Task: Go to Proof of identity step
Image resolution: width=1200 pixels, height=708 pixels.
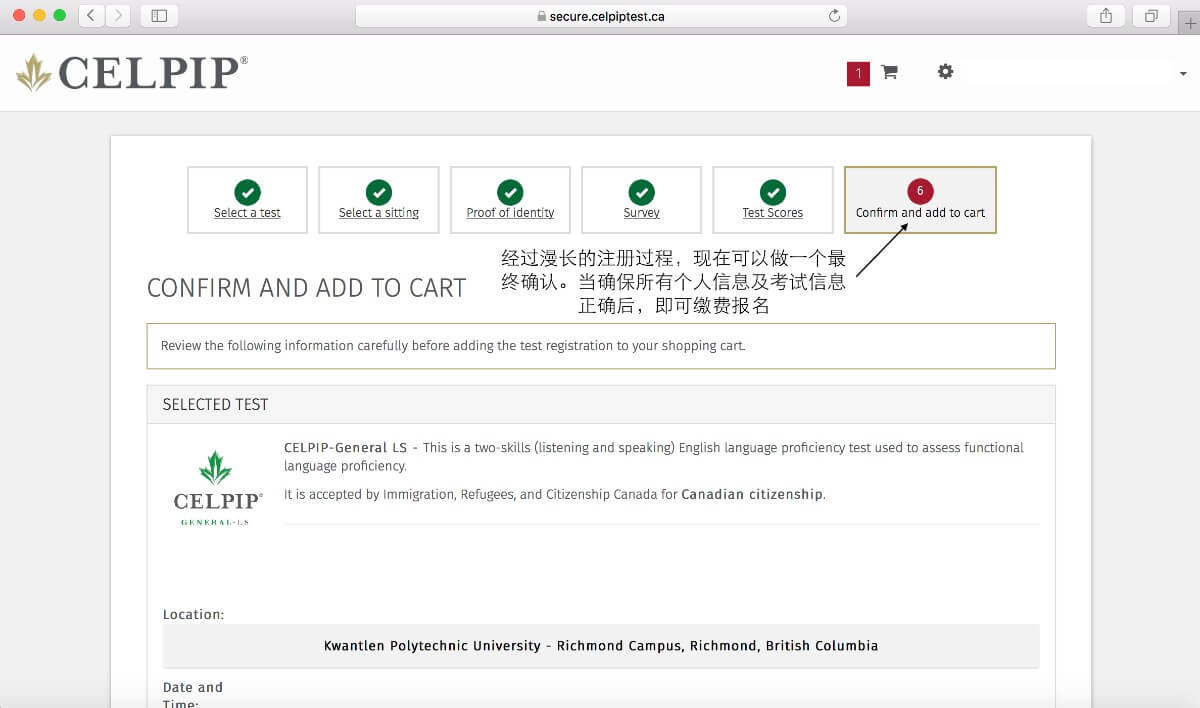Action: (x=510, y=200)
